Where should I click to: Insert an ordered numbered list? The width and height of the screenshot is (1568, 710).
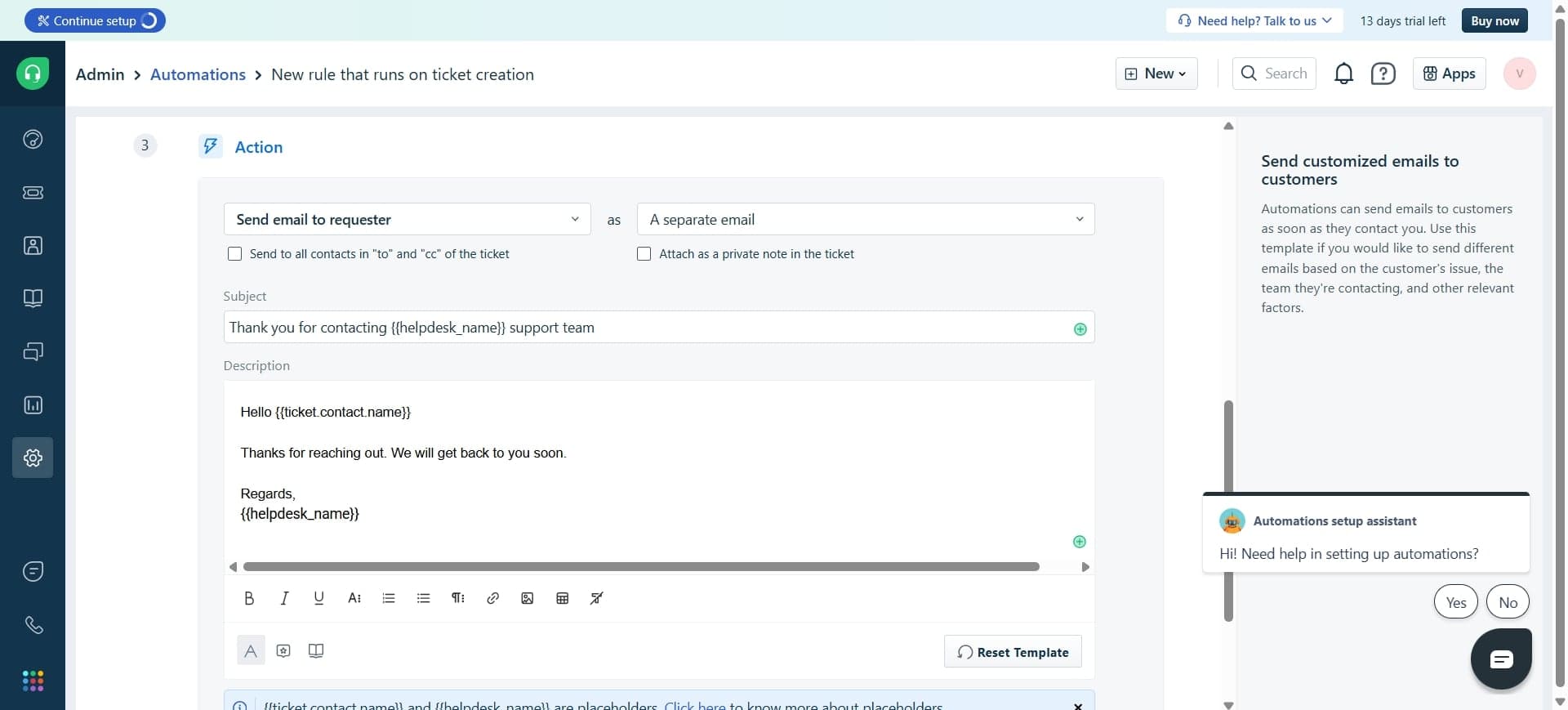[389, 598]
